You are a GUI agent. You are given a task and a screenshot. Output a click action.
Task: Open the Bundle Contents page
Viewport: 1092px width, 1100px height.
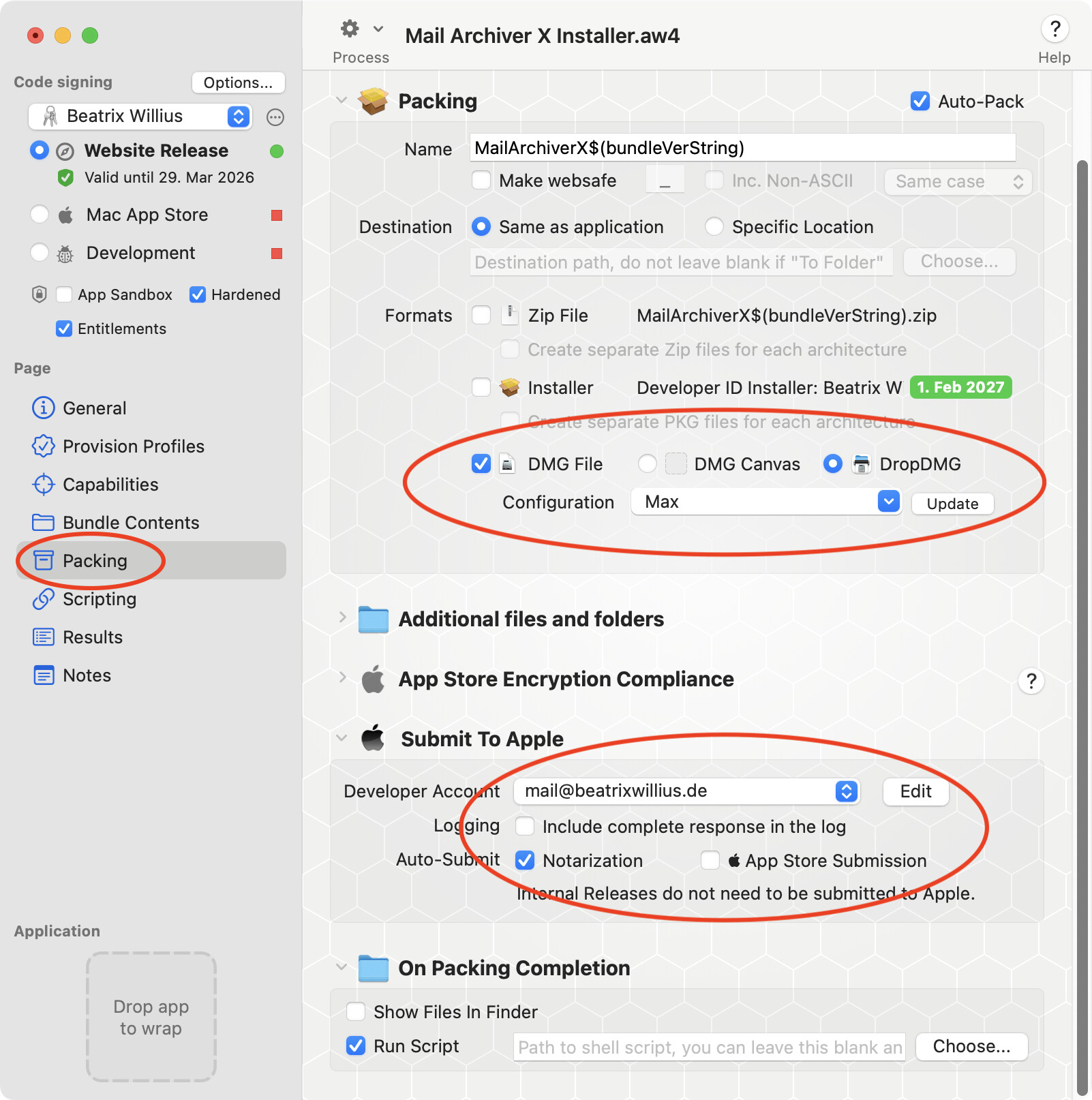[151, 523]
